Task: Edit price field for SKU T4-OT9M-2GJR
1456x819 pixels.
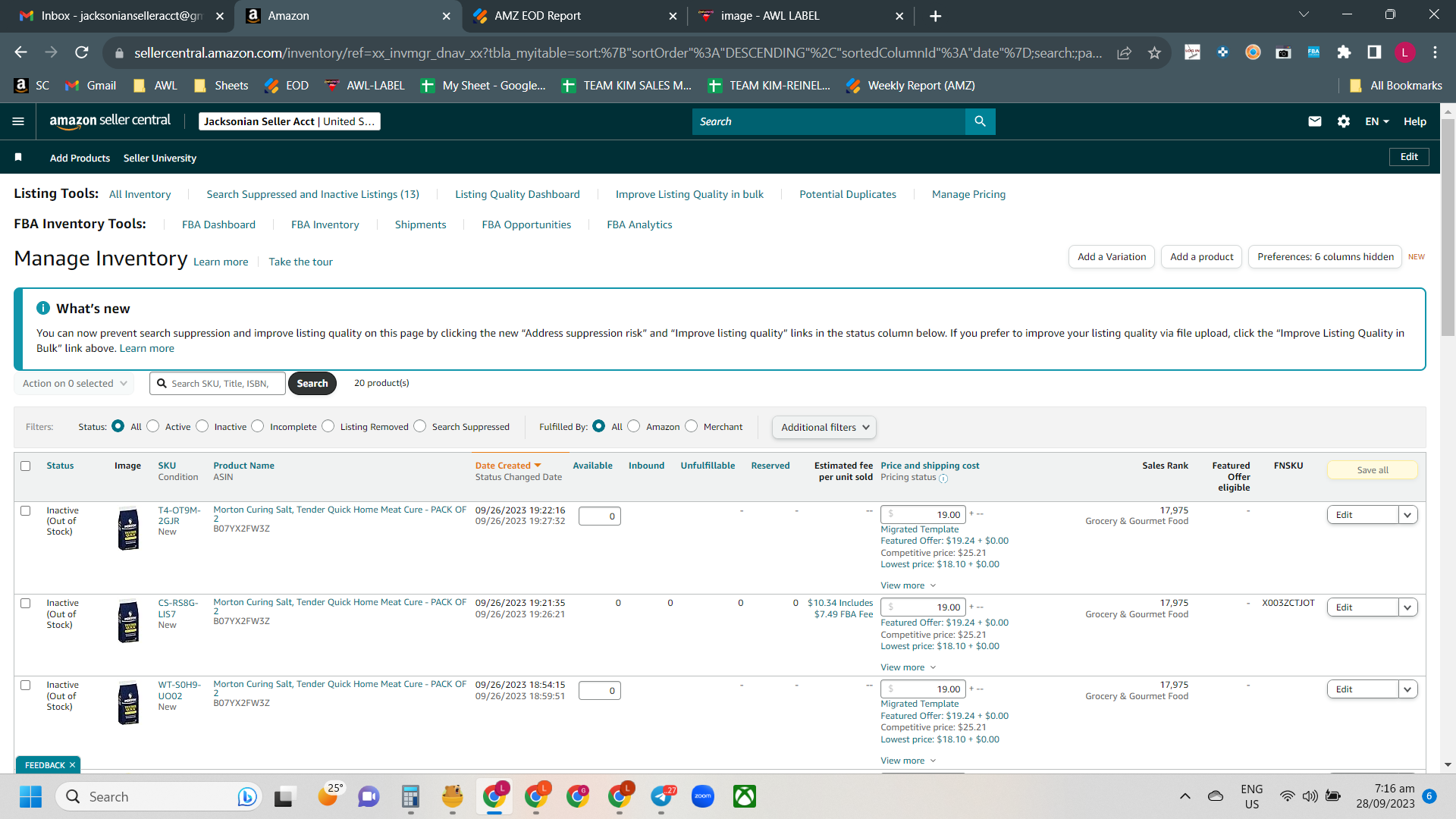Action: click(924, 515)
